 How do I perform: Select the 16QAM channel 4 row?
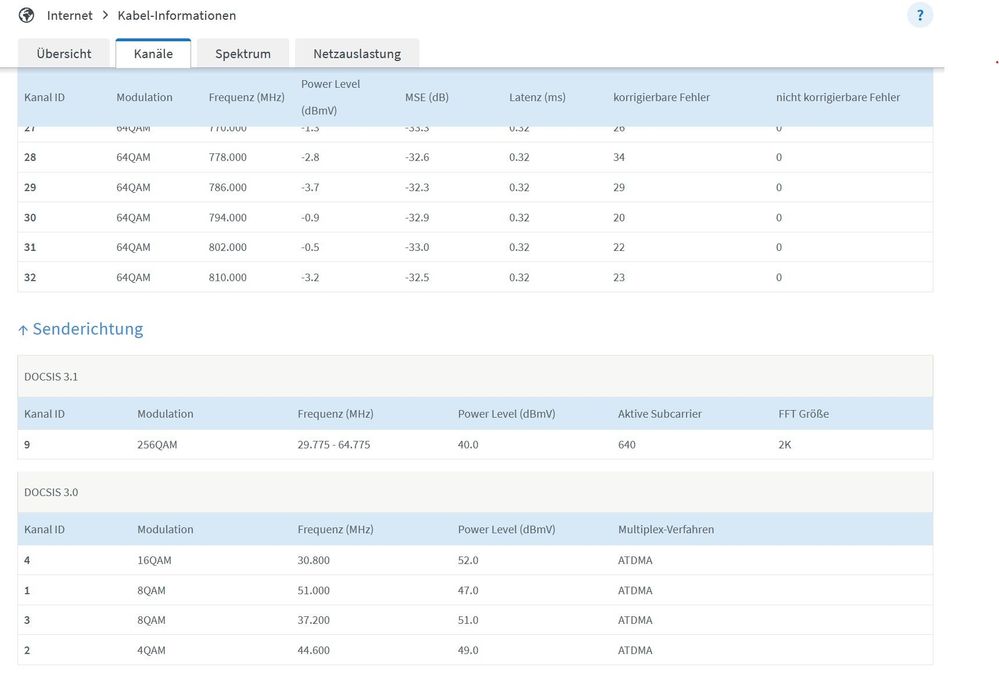(x=475, y=560)
